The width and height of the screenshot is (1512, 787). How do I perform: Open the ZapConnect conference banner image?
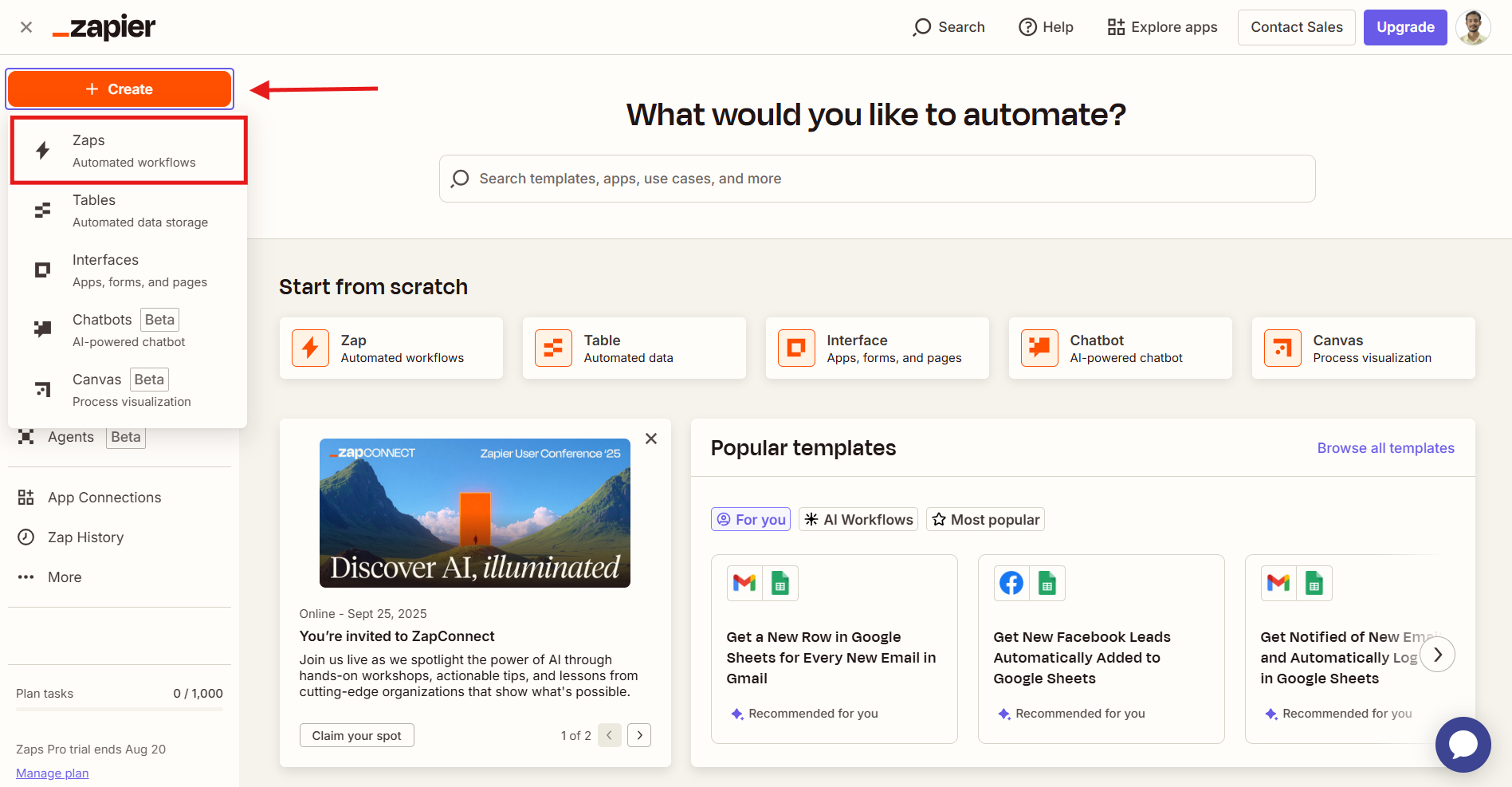475,513
